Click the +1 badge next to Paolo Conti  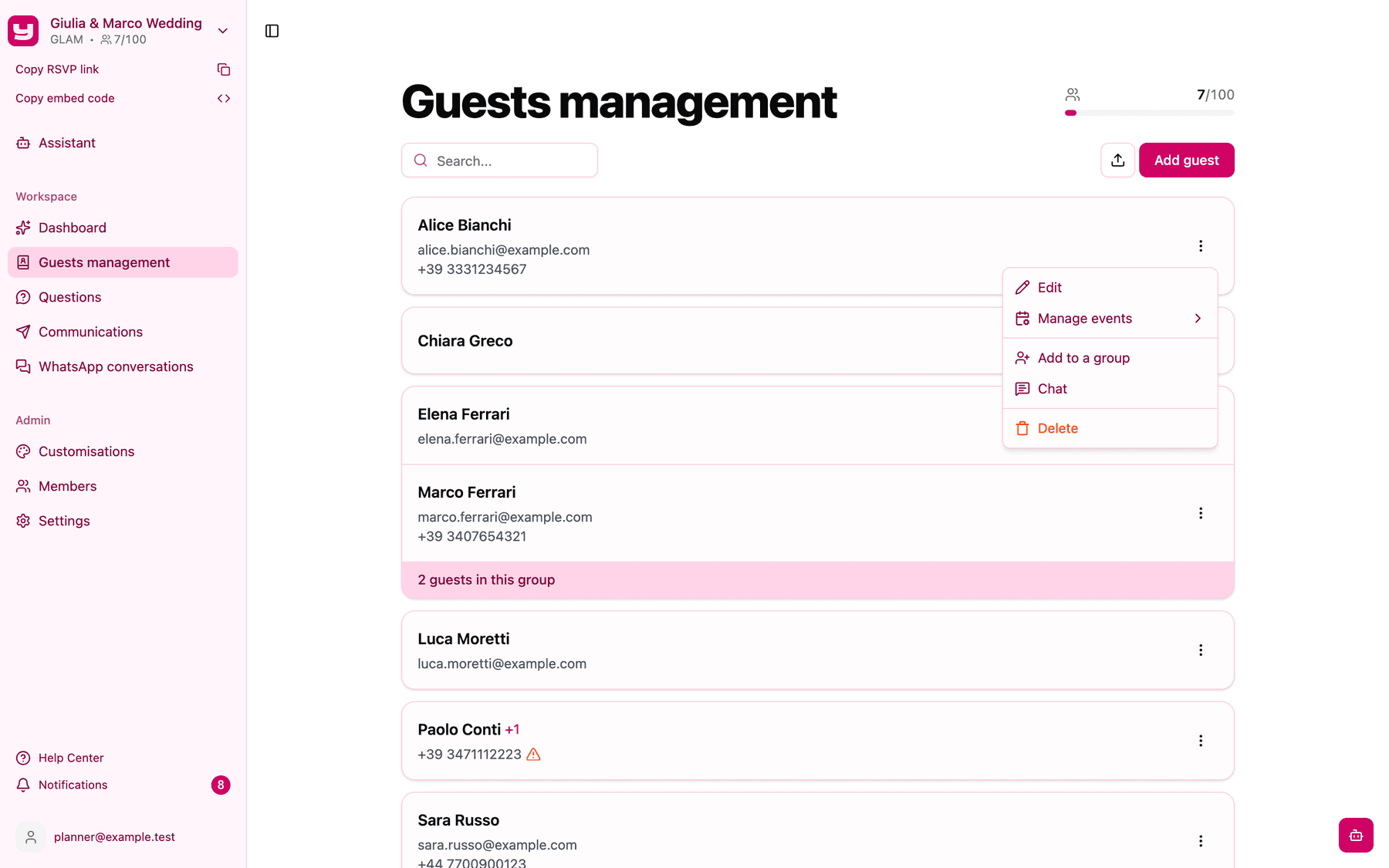coord(512,730)
